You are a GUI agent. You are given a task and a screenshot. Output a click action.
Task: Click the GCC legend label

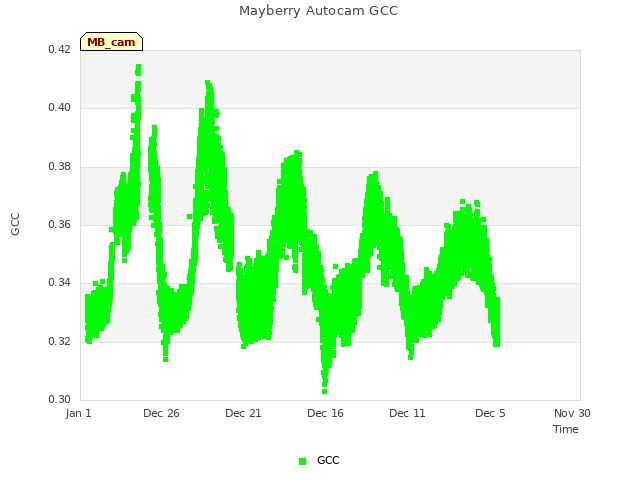[328, 460]
